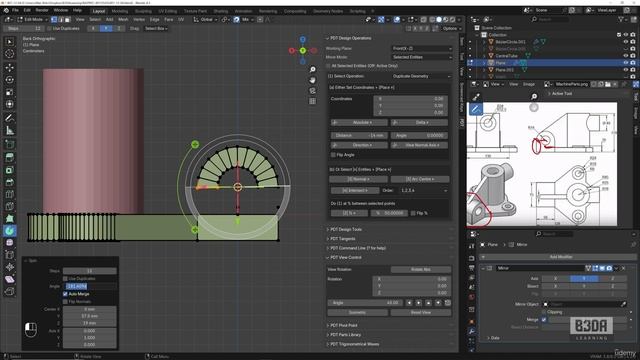Adjust the Steps slider in Spin panel
640x360 pixels.
[89, 271]
